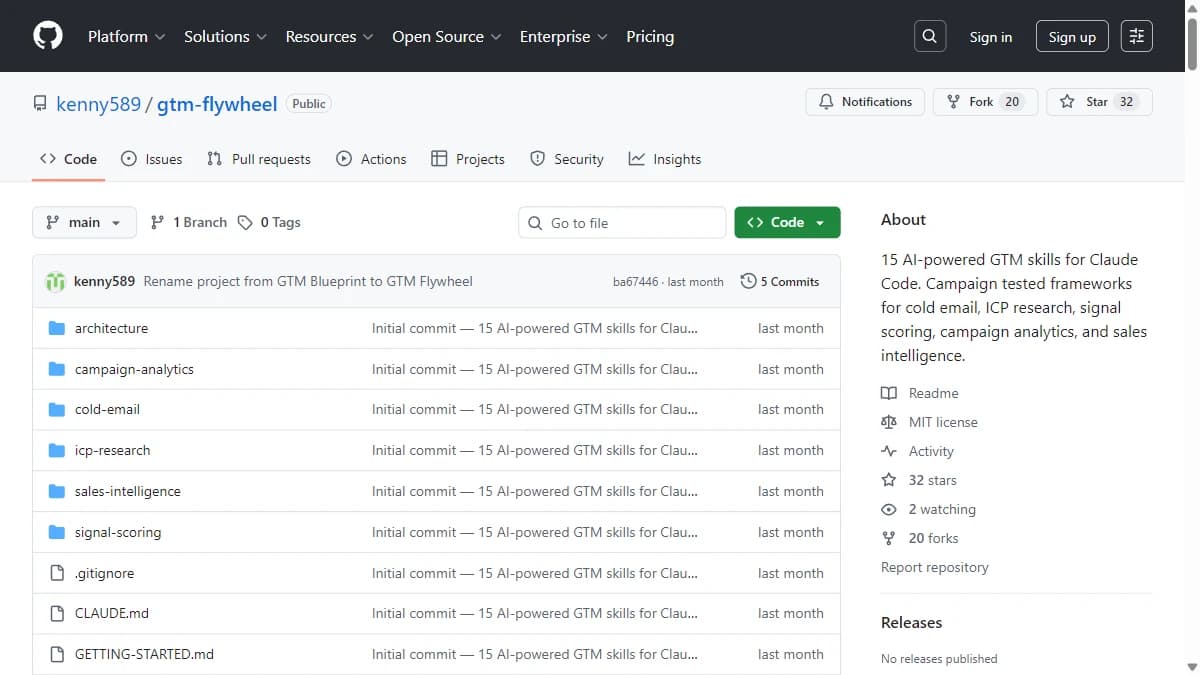1200x675 pixels.
Task: Switch to the Security tab
Action: point(566,159)
